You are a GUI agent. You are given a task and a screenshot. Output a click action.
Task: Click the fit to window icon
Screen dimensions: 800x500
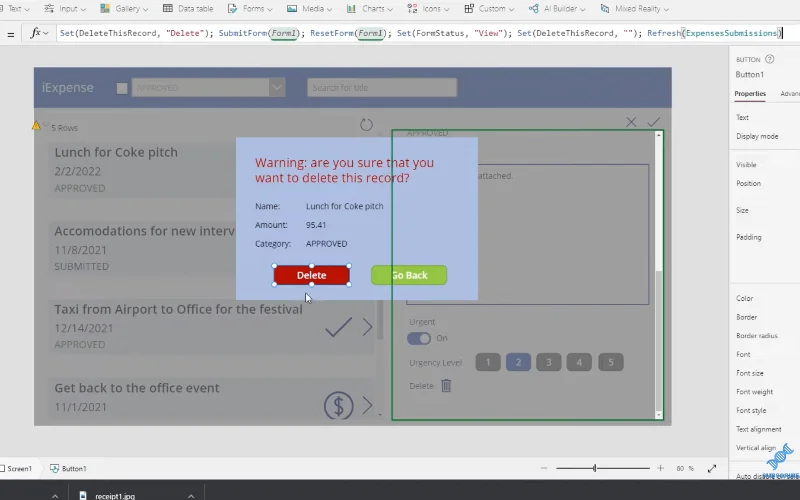point(712,468)
